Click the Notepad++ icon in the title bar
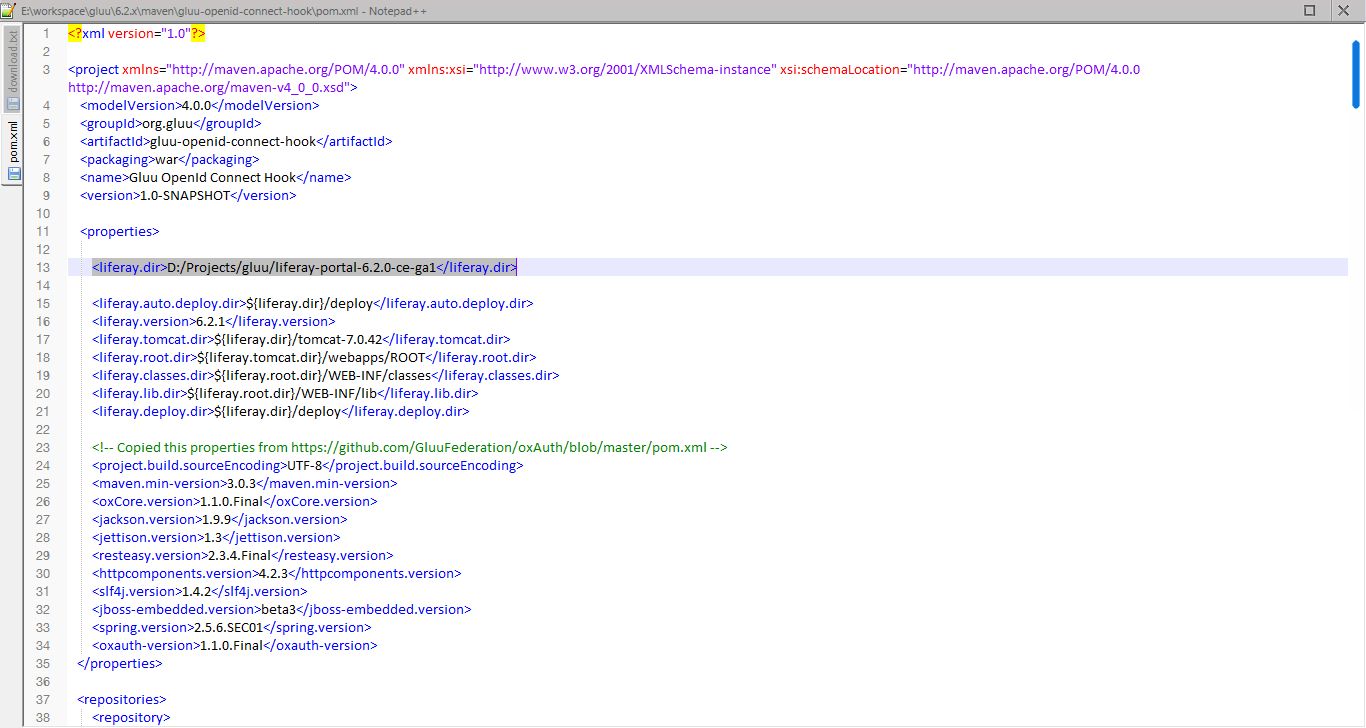This screenshot has width=1366, height=728. point(10,10)
